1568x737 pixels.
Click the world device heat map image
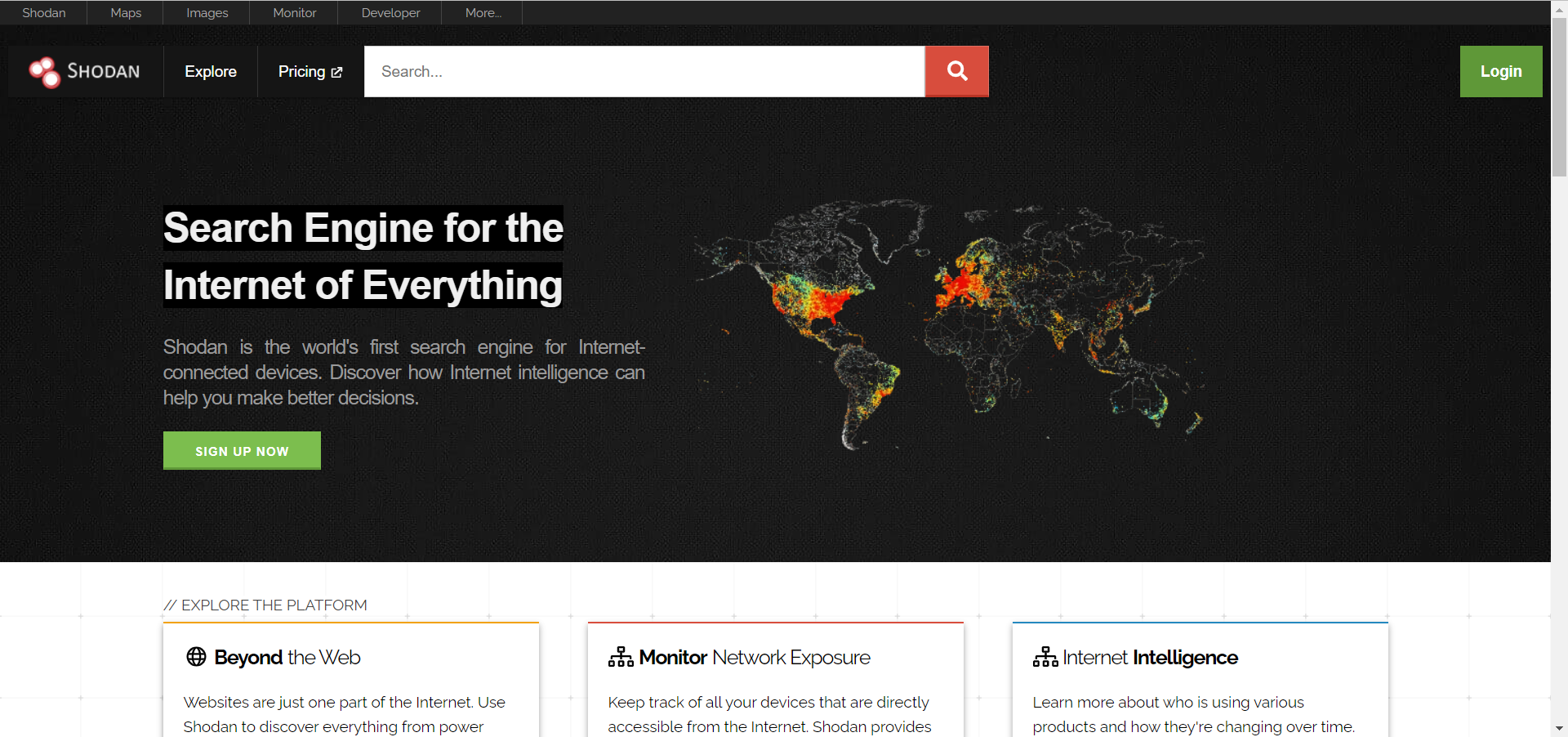coord(949,324)
